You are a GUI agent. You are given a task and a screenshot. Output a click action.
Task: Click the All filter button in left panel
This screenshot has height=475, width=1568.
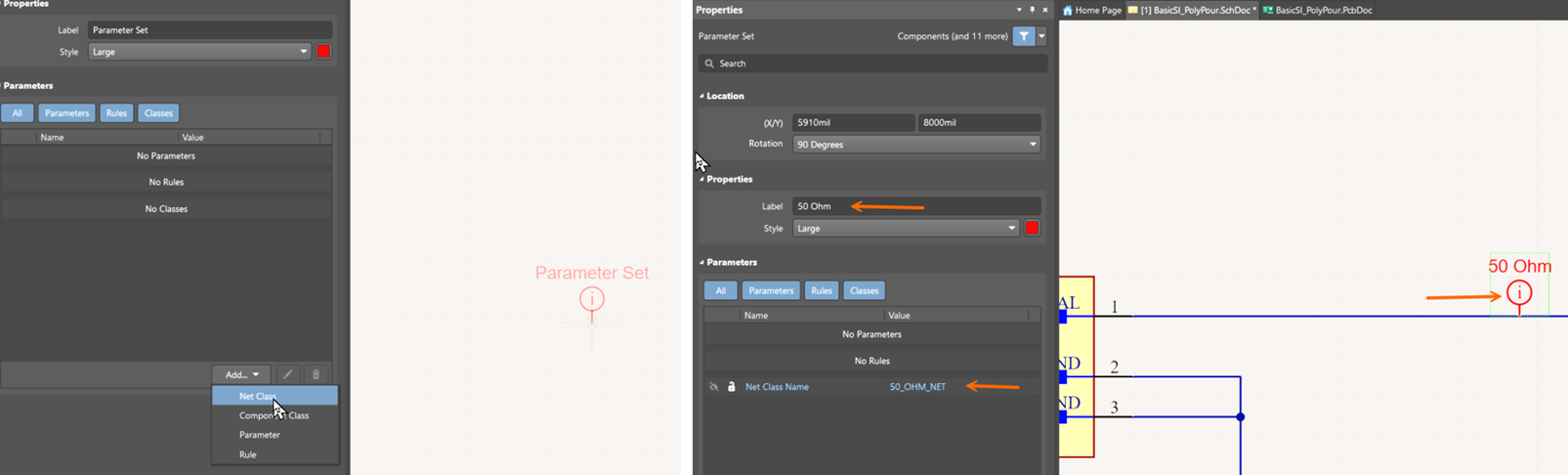click(x=18, y=113)
